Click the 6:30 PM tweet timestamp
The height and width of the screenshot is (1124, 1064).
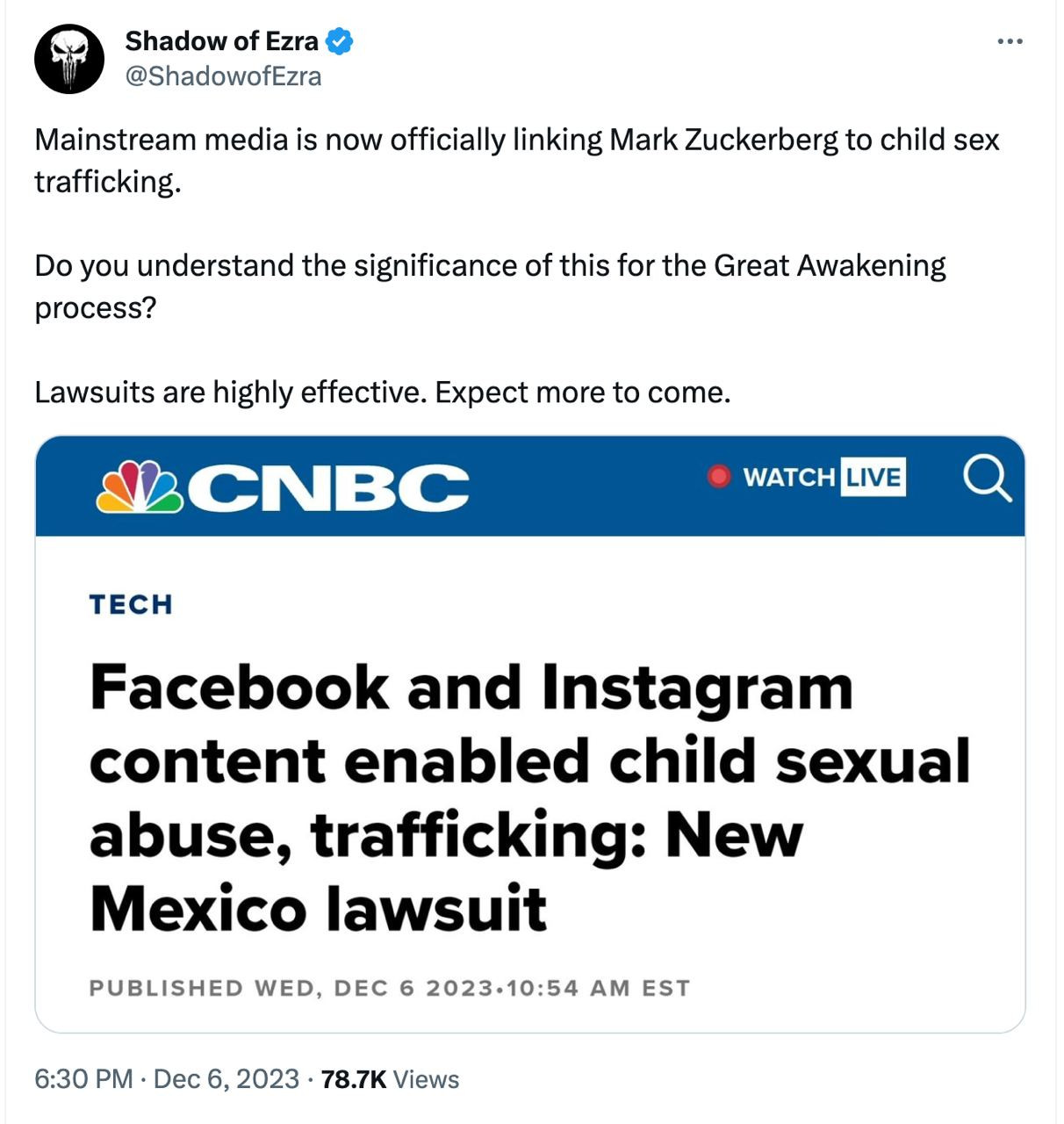[x=83, y=1079]
